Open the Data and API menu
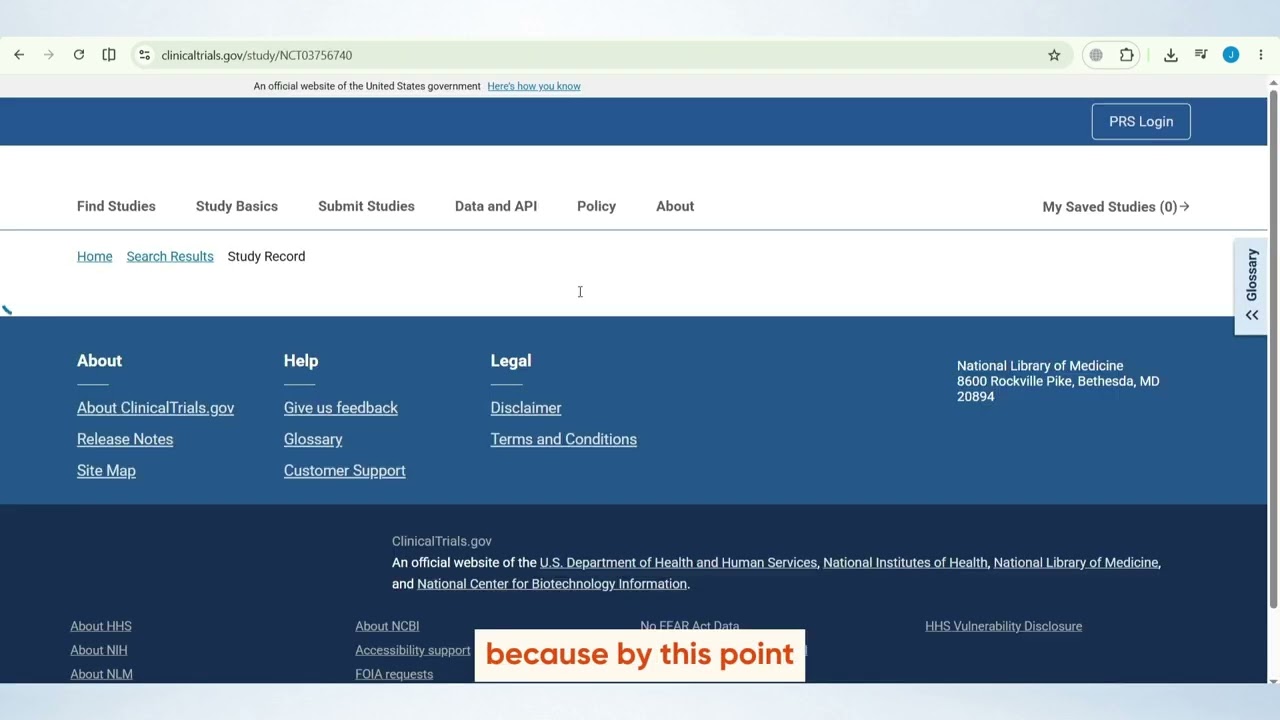The width and height of the screenshot is (1280, 720). 496,206
